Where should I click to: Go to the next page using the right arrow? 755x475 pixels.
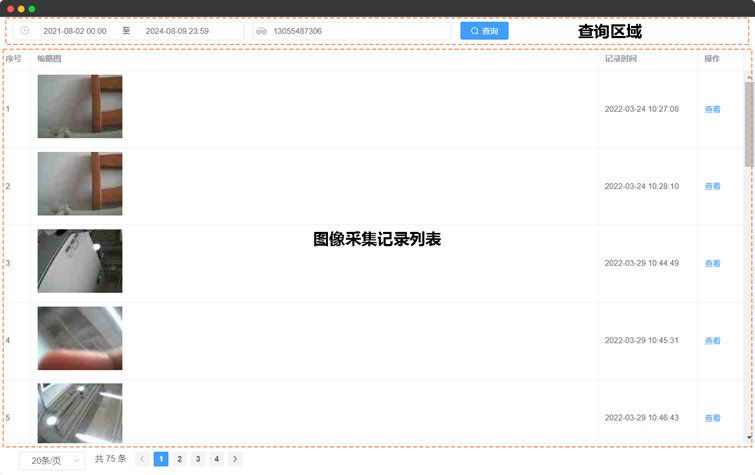click(x=235, y=459)
